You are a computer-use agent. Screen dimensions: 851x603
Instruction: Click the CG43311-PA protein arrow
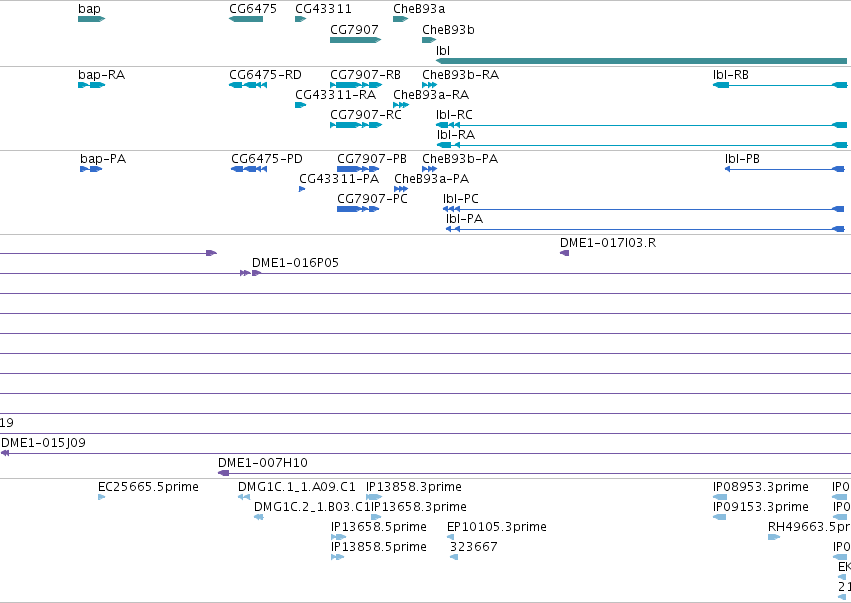click(x=302, y=189)
